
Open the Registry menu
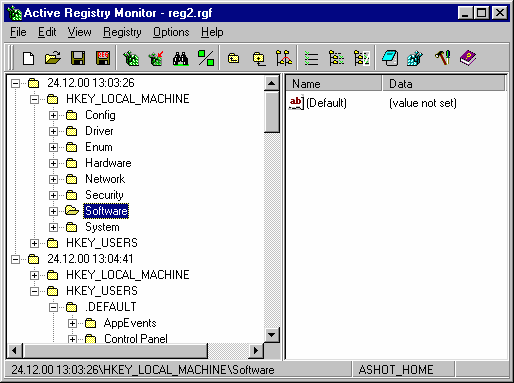[x=122, y=32]
